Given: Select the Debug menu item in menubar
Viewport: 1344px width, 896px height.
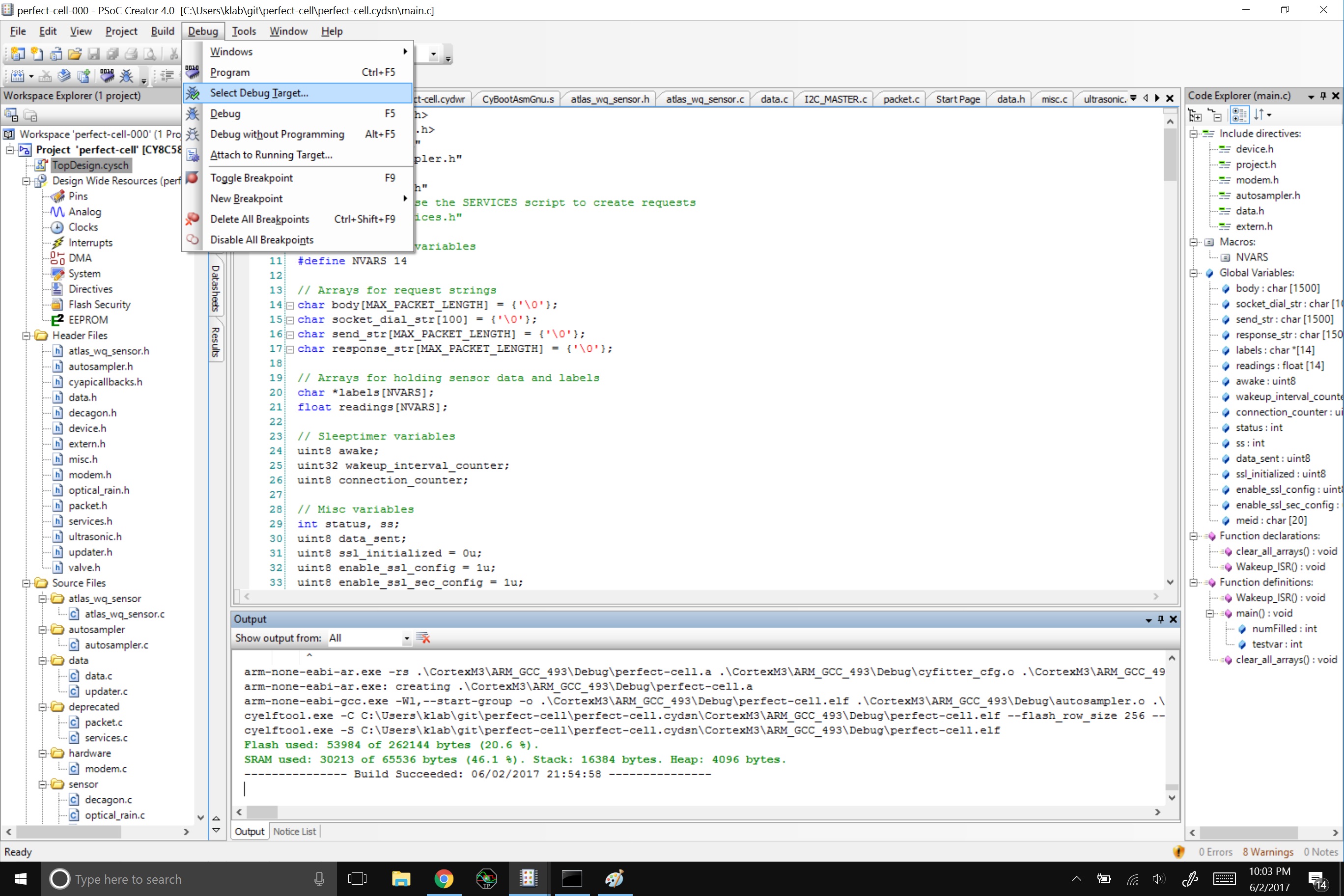Looking at the screenshot, I should pyautogui.click(x=202, y=31).
